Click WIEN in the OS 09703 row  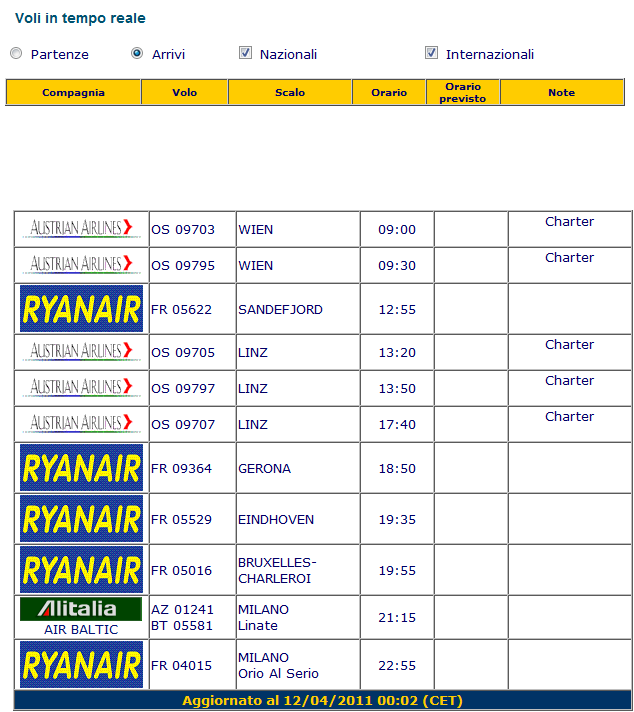click(x=255, y=229)
